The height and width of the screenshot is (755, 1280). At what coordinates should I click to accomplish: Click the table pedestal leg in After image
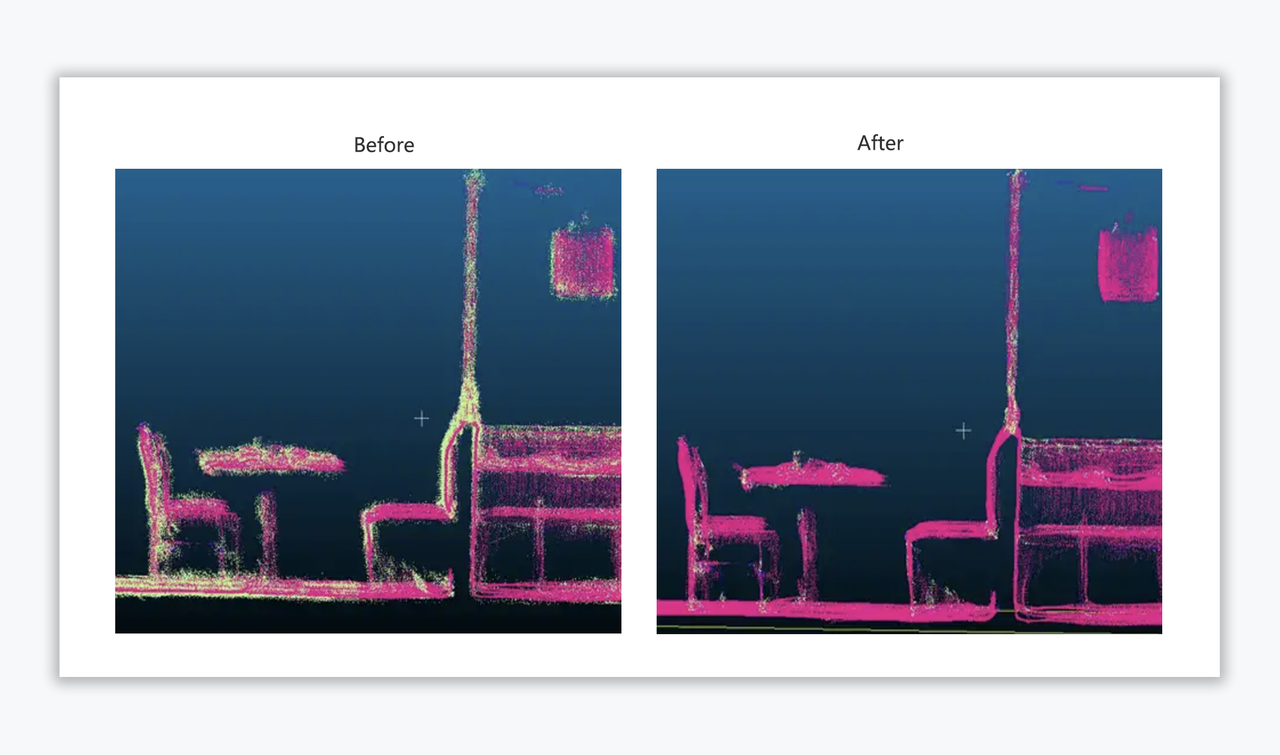(x=808, y=555)
